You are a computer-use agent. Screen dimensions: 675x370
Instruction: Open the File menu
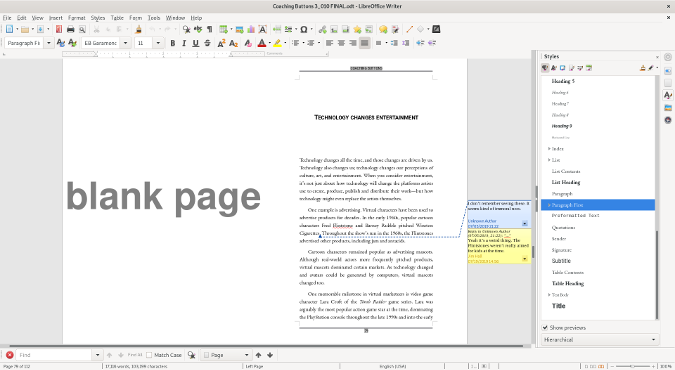[x=7, y=18]
